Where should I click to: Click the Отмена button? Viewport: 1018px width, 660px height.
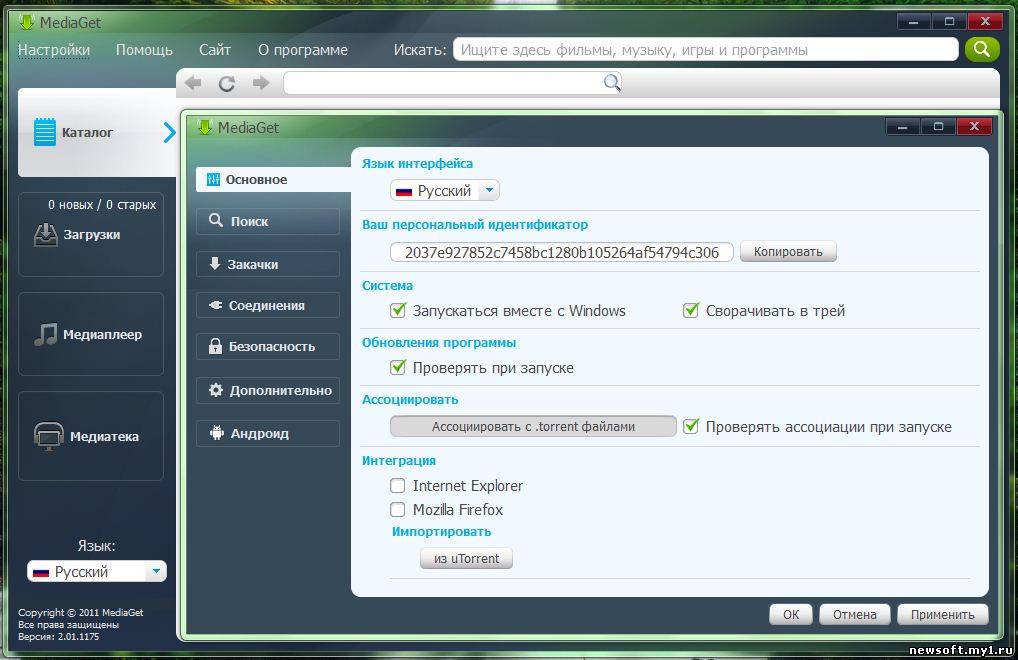click(x=854, y=615)
